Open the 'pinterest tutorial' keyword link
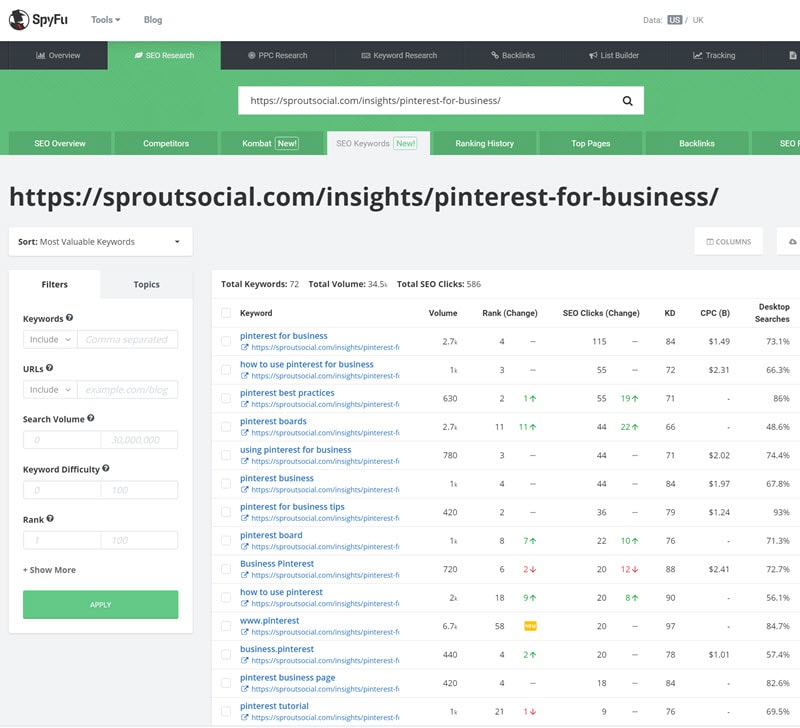 point(274,706)
